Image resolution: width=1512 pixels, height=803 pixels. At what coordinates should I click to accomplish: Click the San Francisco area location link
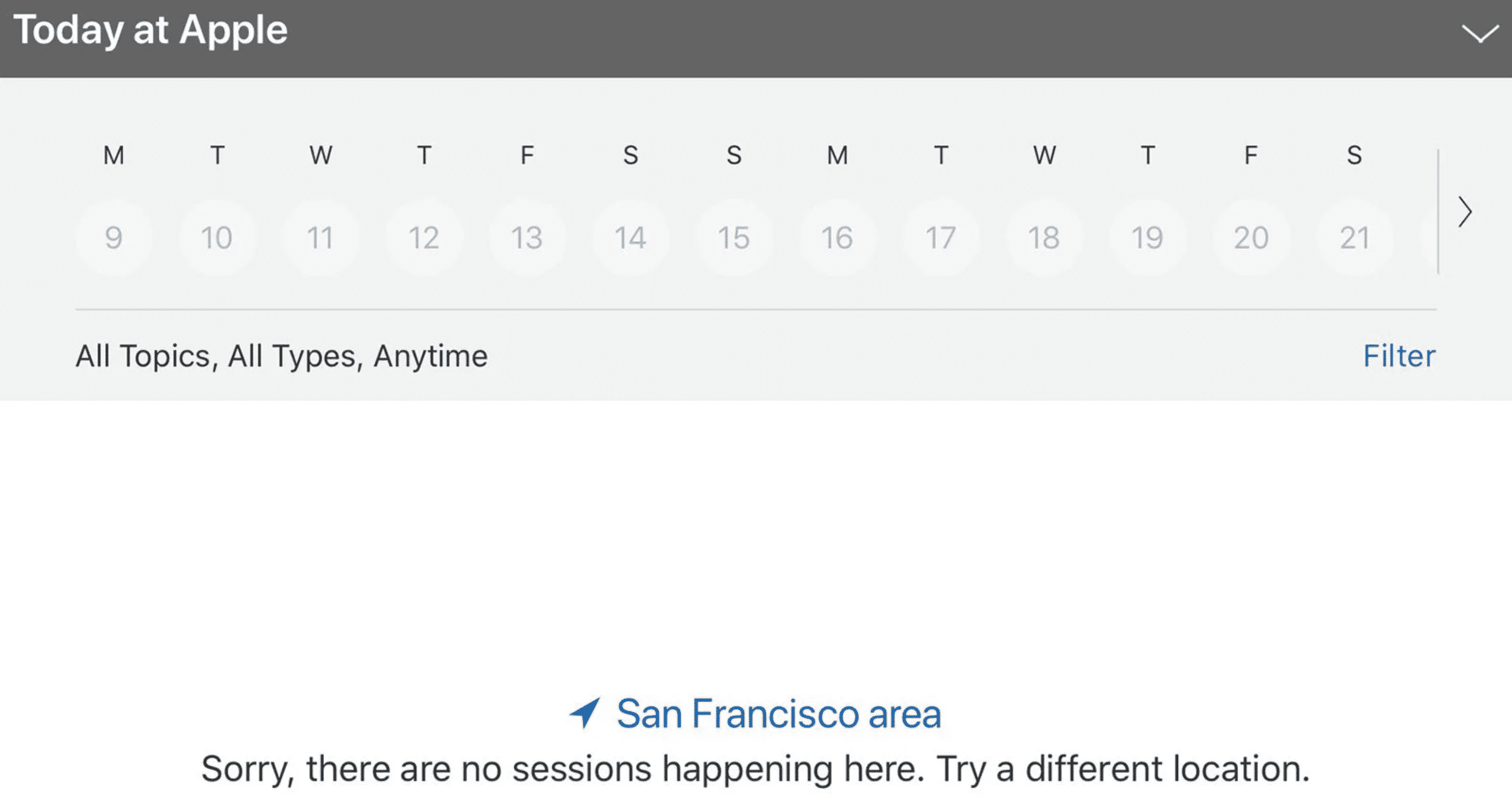pyautogui.click(x=778, y=714)
